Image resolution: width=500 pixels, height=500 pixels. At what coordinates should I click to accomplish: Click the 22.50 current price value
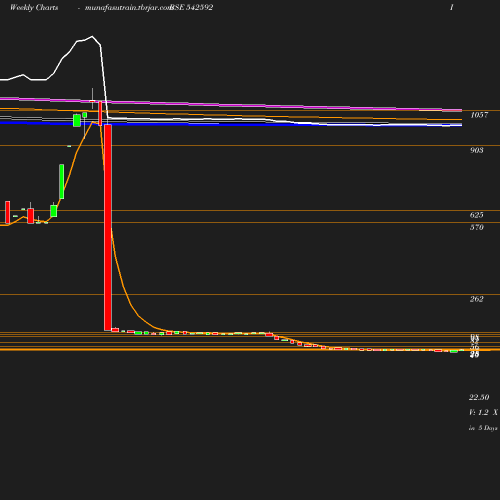[x=479, y=397]
